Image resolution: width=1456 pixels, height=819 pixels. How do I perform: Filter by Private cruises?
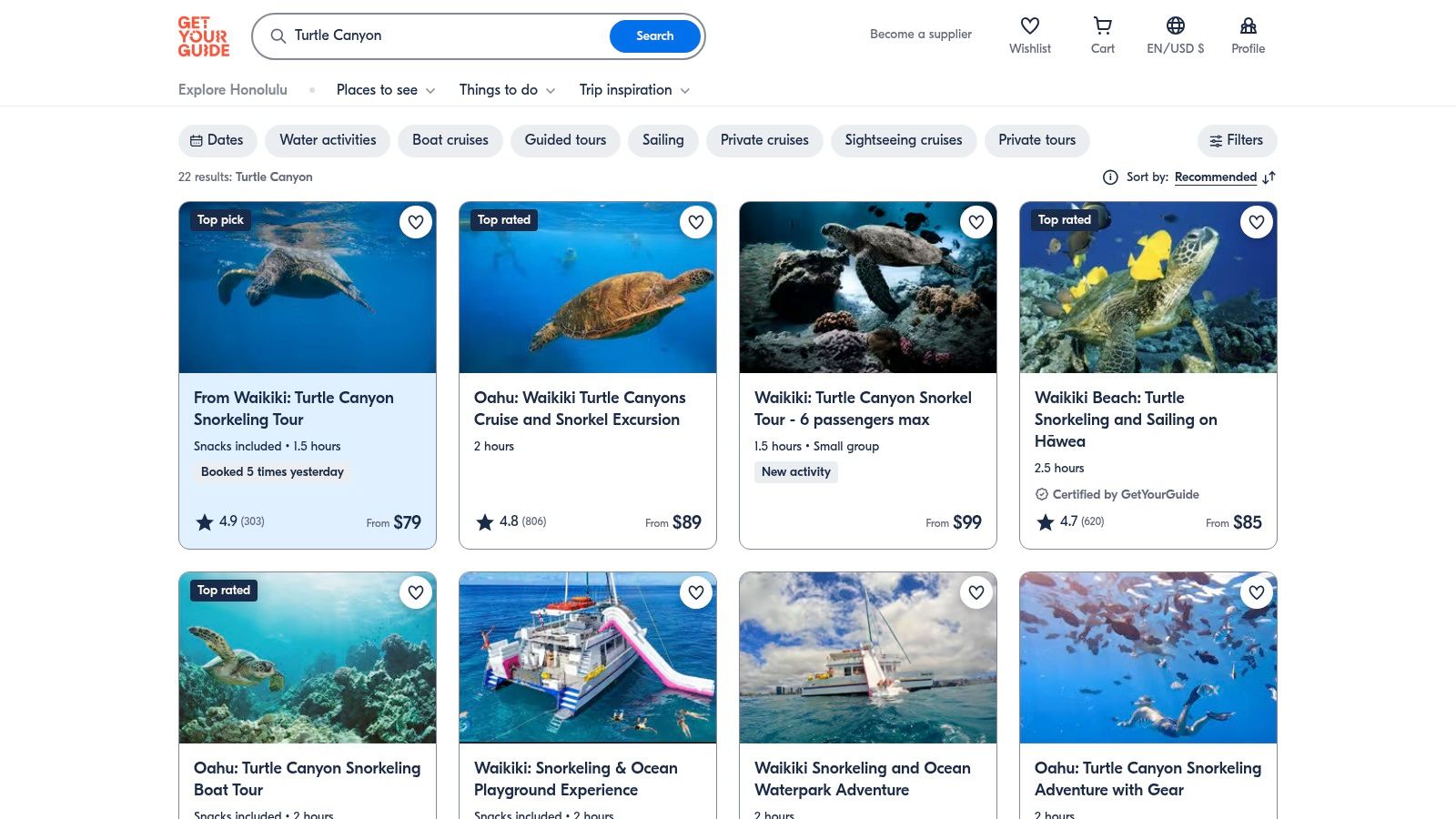coord(764,140)
